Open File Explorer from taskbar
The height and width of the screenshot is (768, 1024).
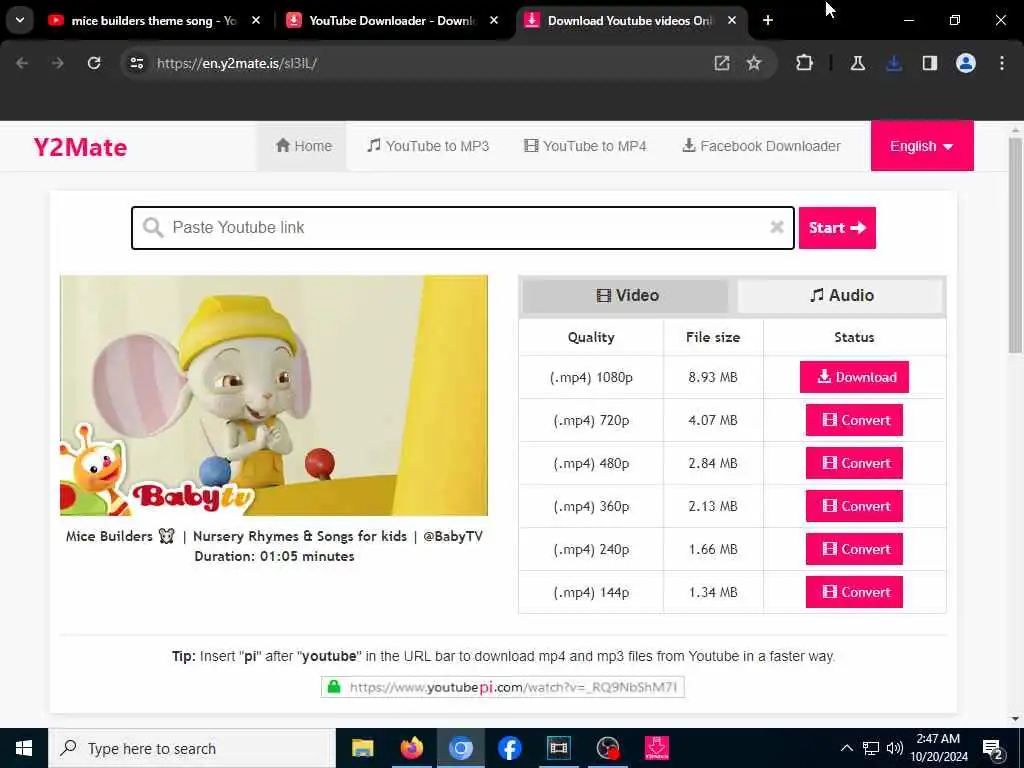tap(362, 748)
